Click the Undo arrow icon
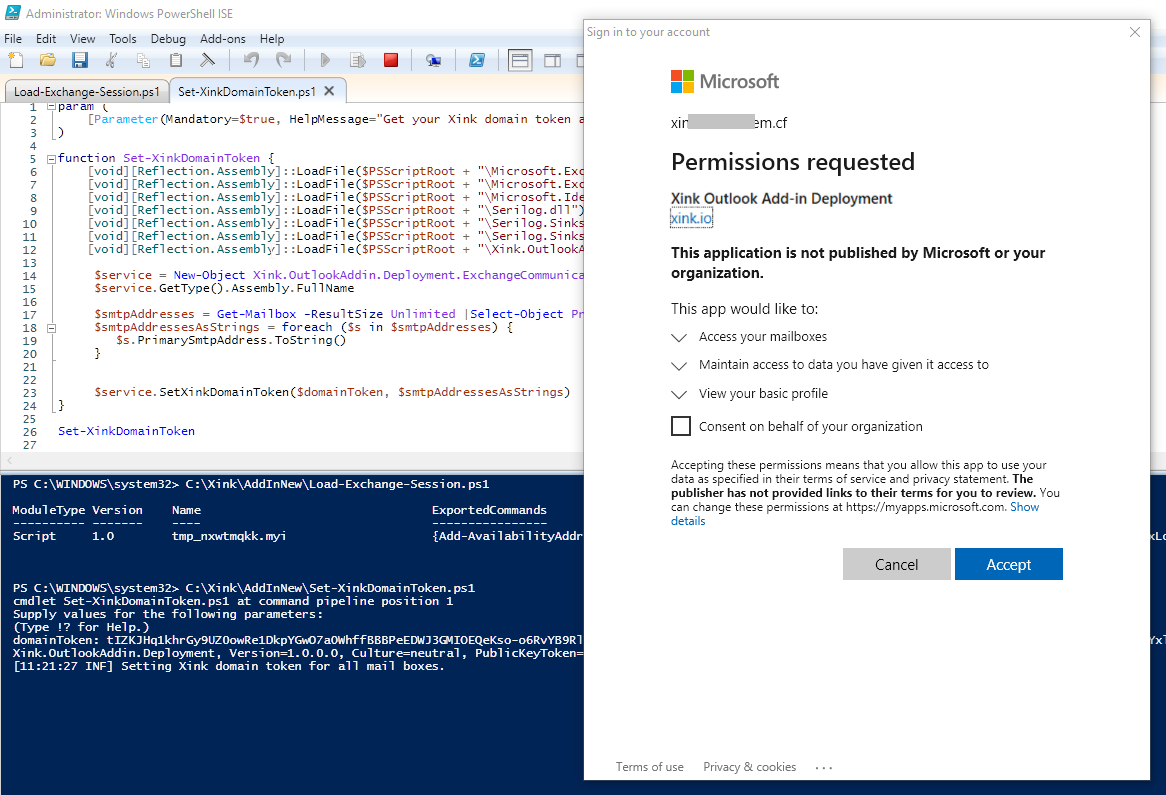The image size is (1166, 795). [251, 60]
